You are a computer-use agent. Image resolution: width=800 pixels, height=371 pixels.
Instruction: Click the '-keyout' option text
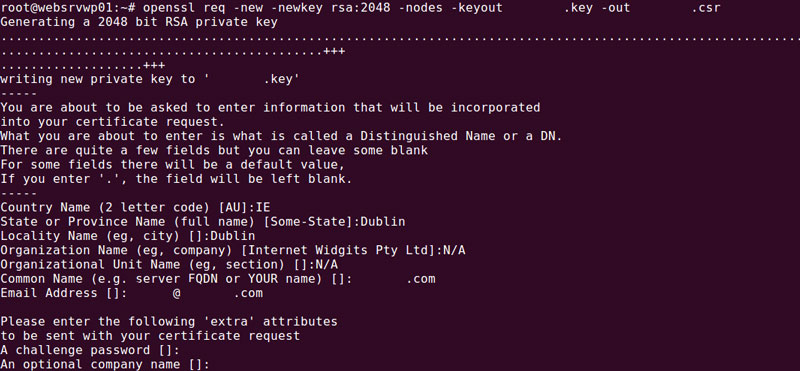[477, 8]
